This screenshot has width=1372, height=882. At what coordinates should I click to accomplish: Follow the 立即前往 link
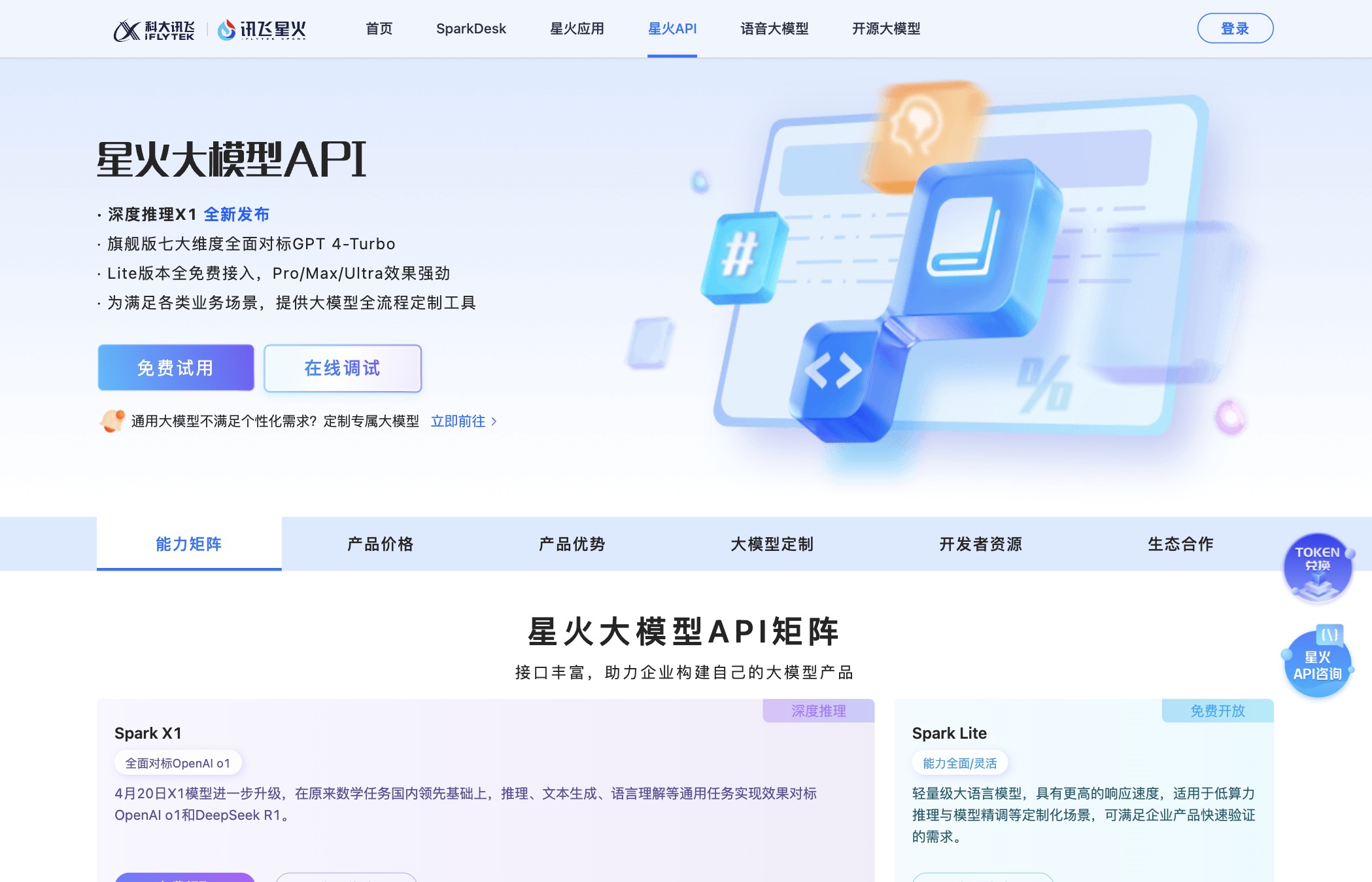[458, 421]
